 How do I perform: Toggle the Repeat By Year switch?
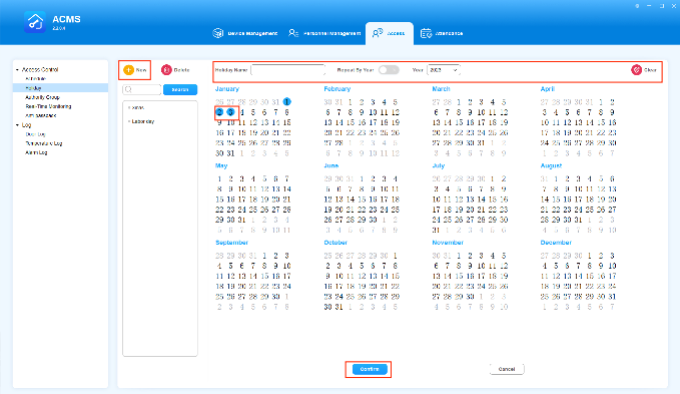coord(389,70)
